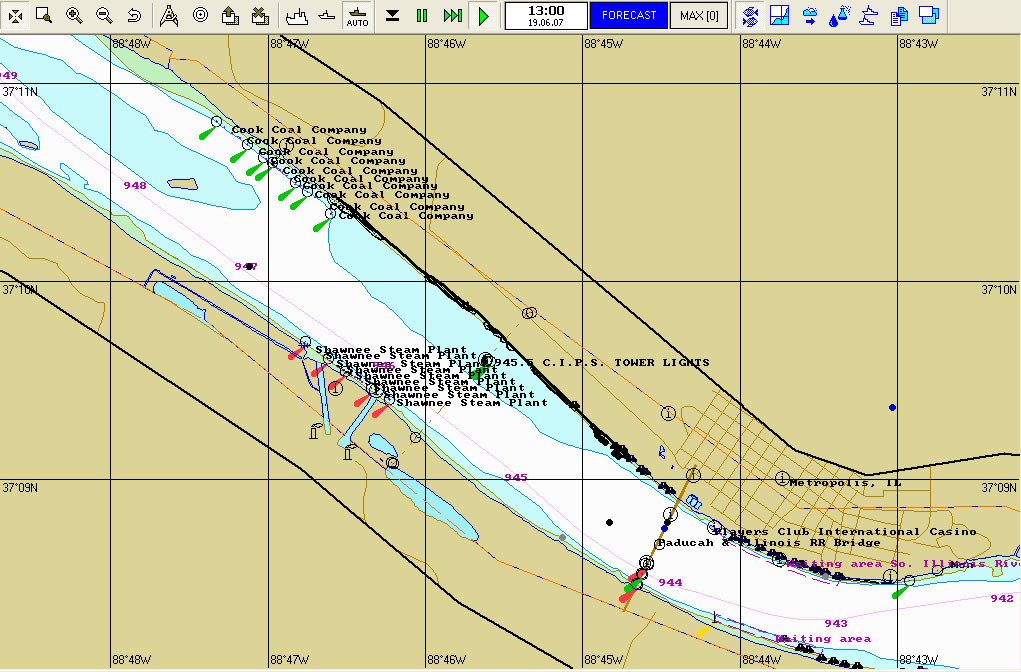
Task: Return to the previous chart view
Action: click(134, 16)
